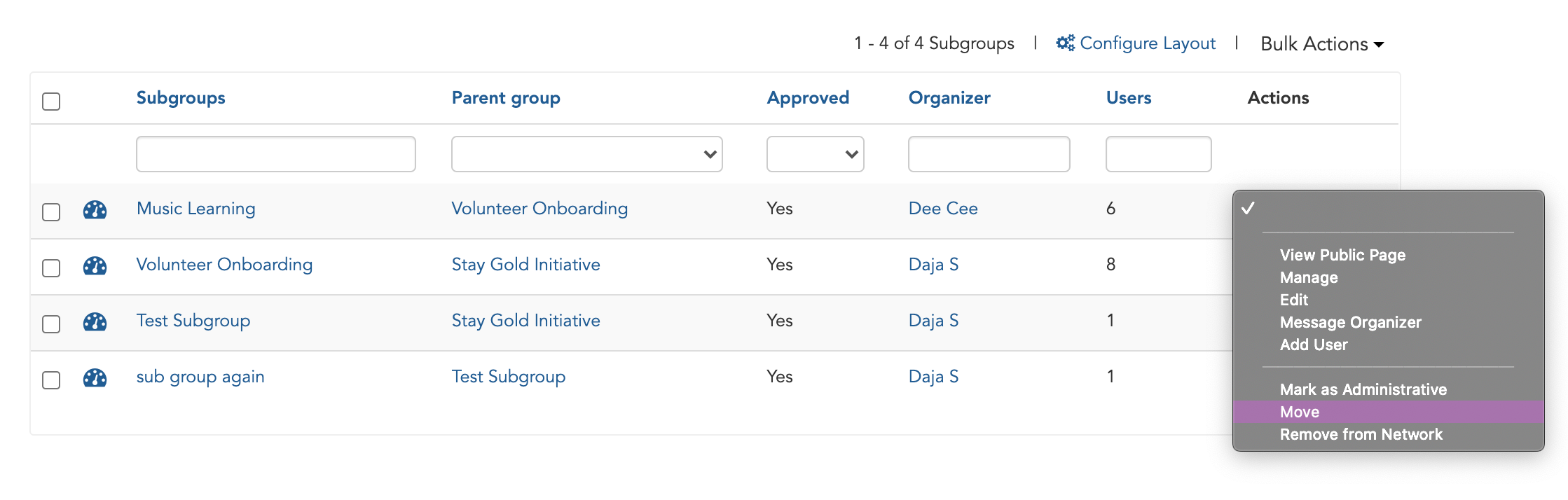Open the Bulk Actions dropdown
1568x500 pixels.
(x=1321, y=43)
